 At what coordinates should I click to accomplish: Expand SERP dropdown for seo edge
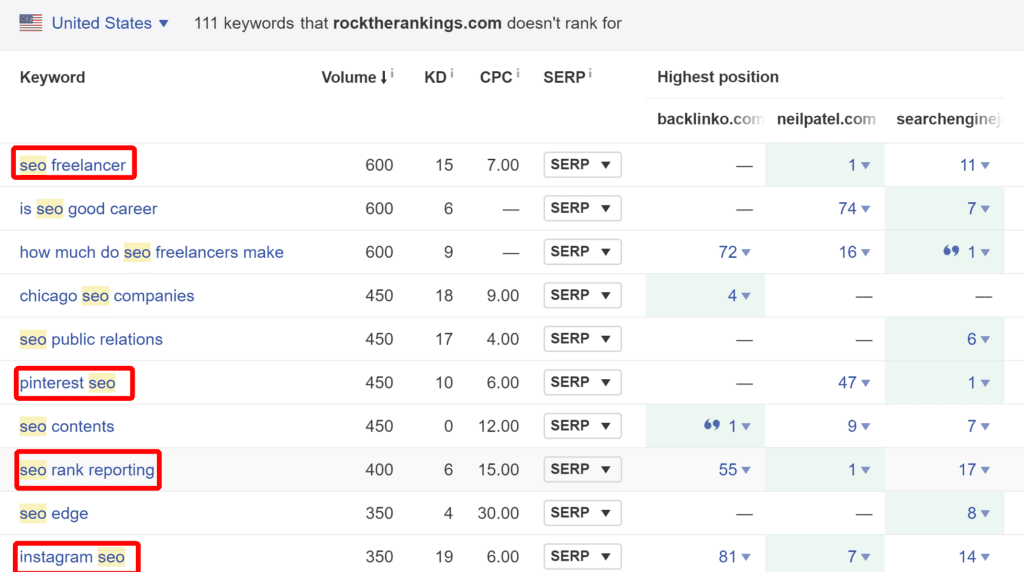(x=582, y=513)
